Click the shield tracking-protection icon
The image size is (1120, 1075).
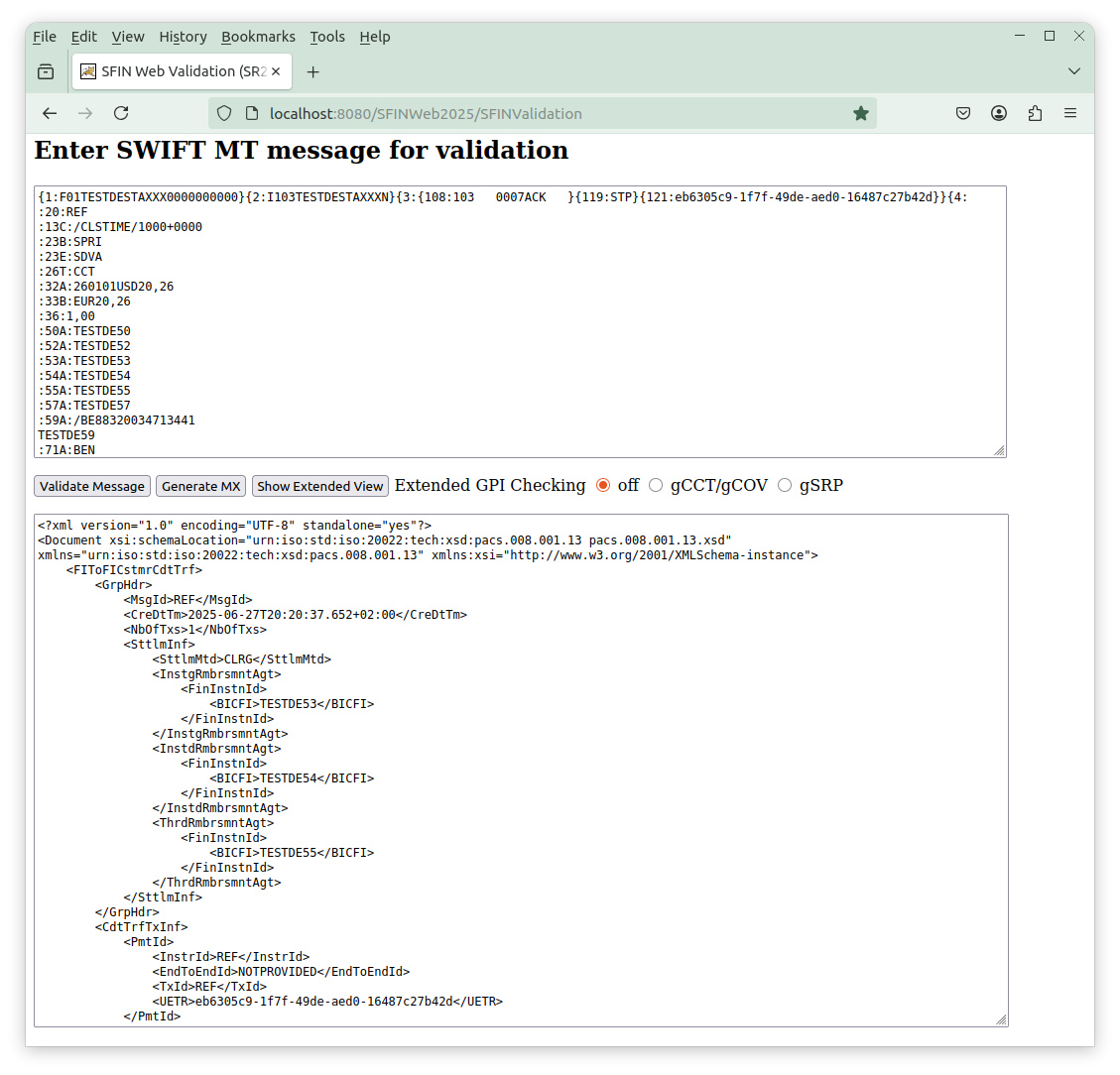click(x=225, y=113)
